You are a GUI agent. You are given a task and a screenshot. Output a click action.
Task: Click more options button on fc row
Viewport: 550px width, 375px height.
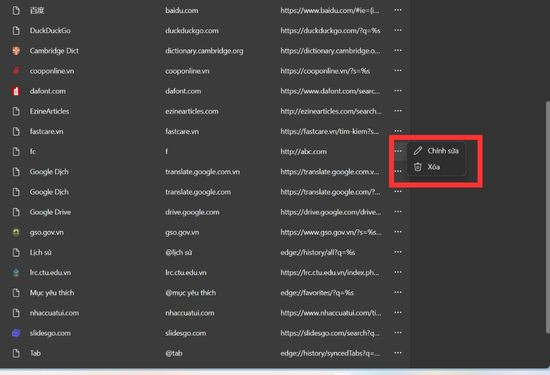(x=398, y=151)
